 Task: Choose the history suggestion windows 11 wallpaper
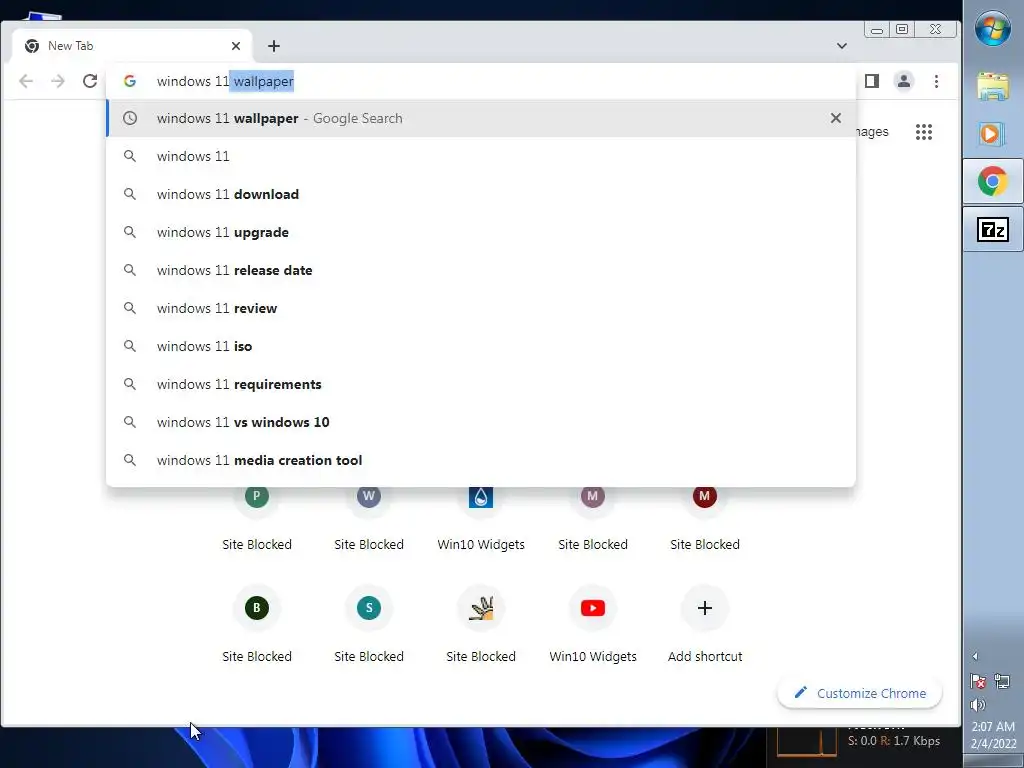pyautogui.click(x=481, y=118)
